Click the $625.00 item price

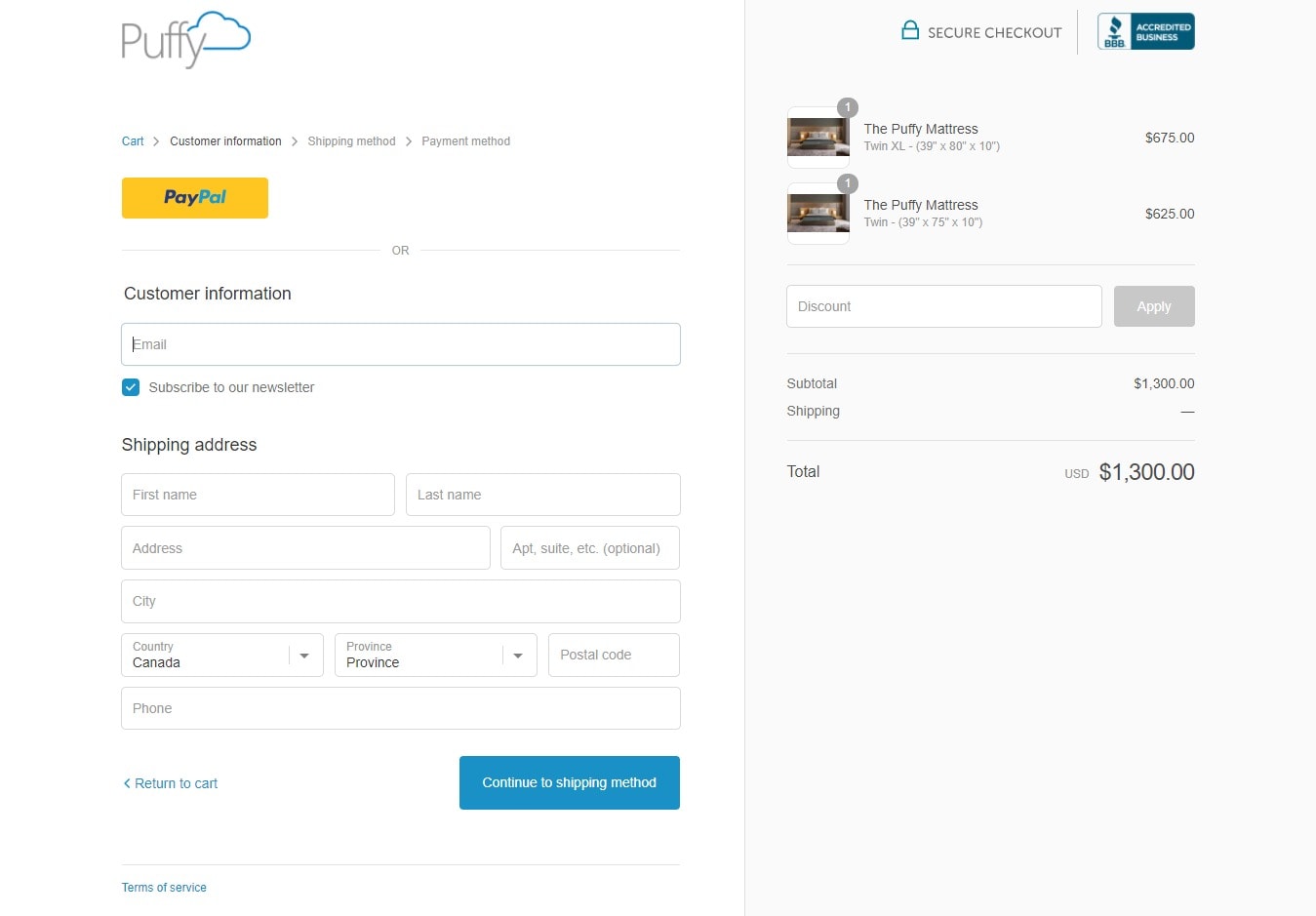point(1170,214)
